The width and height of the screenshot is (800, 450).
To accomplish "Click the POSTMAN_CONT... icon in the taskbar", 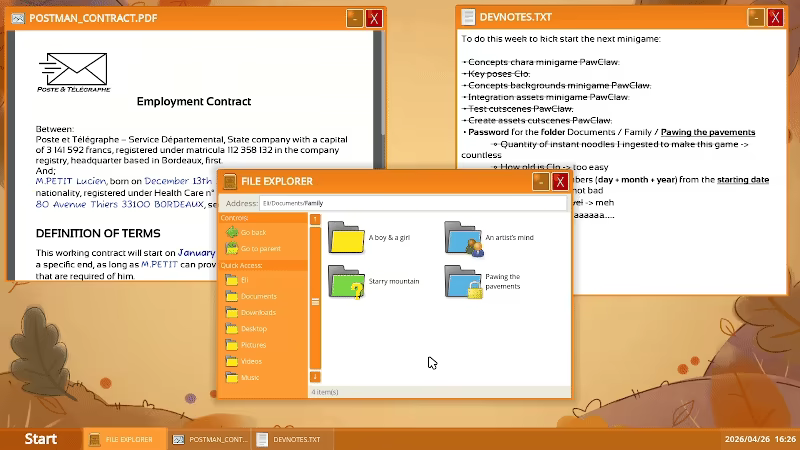I will [x=178, y=439].
